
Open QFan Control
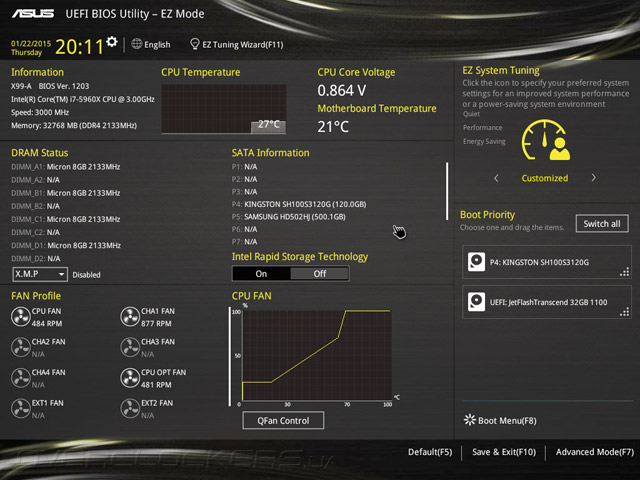click(283, 420)
